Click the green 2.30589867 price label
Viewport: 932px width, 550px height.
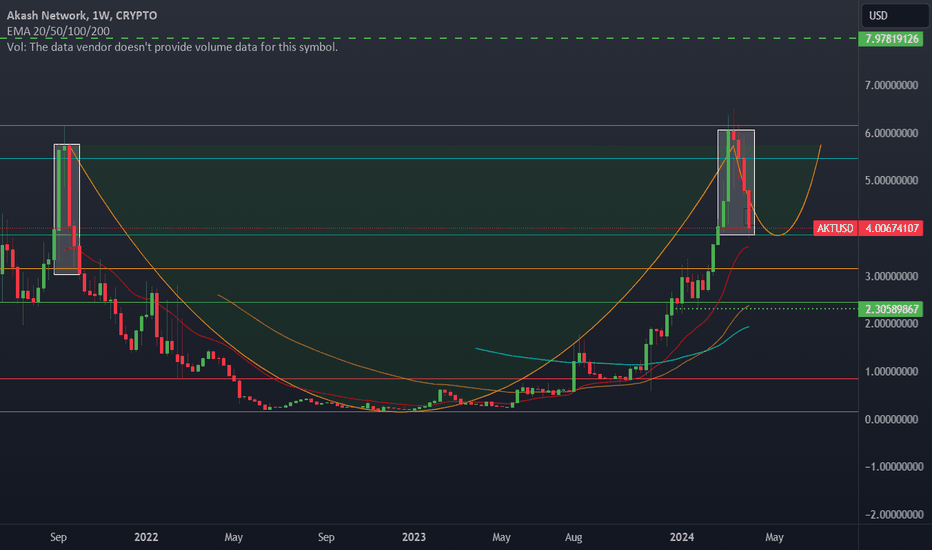(892, 309)
